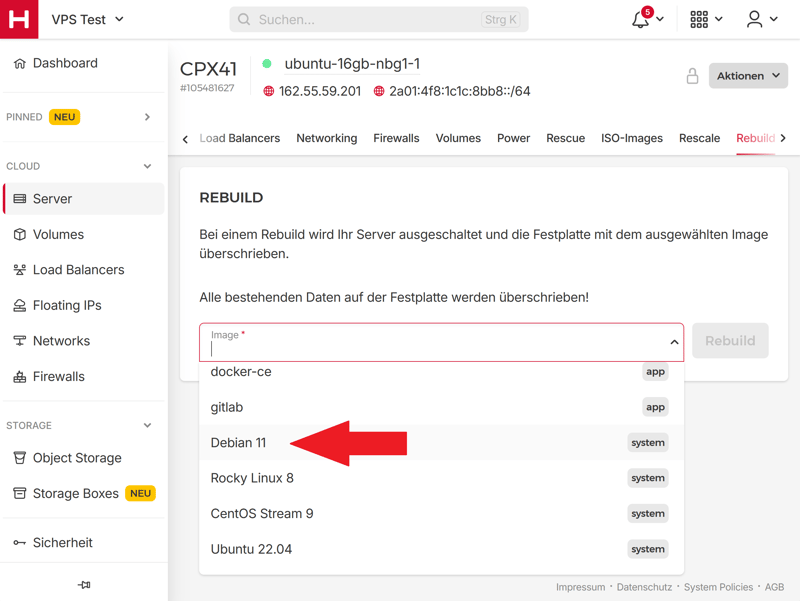
Task: Click the Suchen search field
Action: [378, 19]
